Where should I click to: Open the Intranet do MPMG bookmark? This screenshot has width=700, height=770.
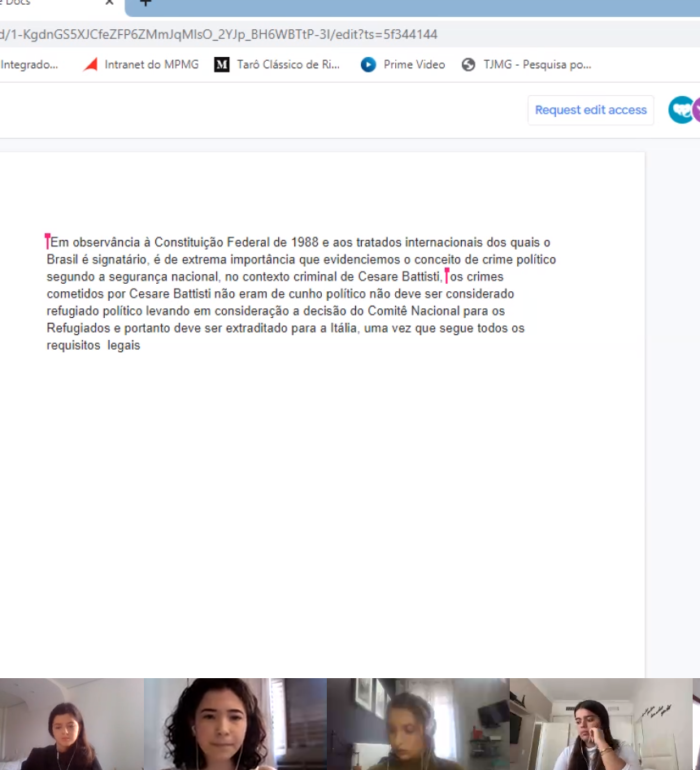pyautogui.click(x=141, y=65)
